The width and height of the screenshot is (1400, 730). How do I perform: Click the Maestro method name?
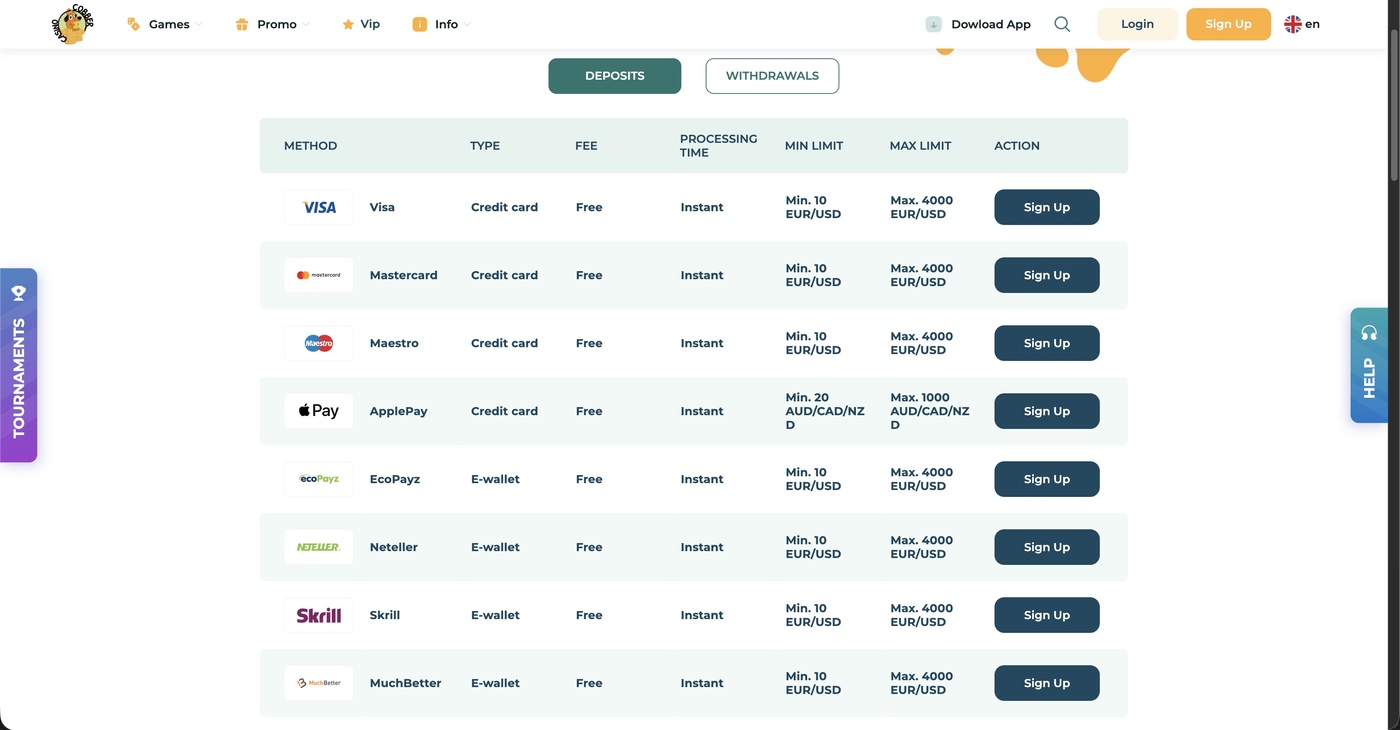tap(394, 343)
